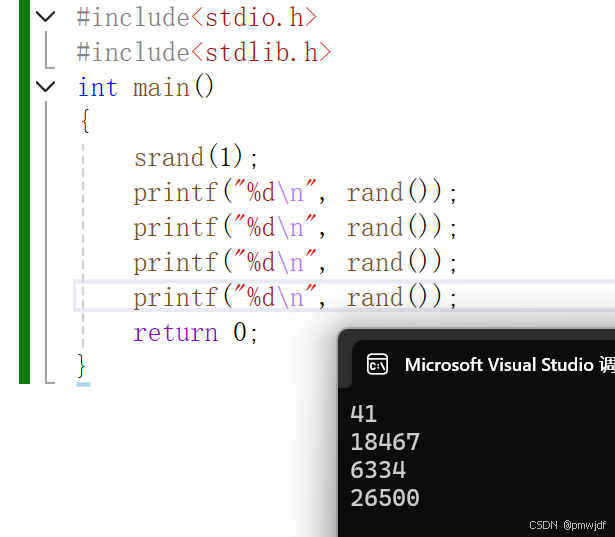Click the return 0; statement

(195, 332)
